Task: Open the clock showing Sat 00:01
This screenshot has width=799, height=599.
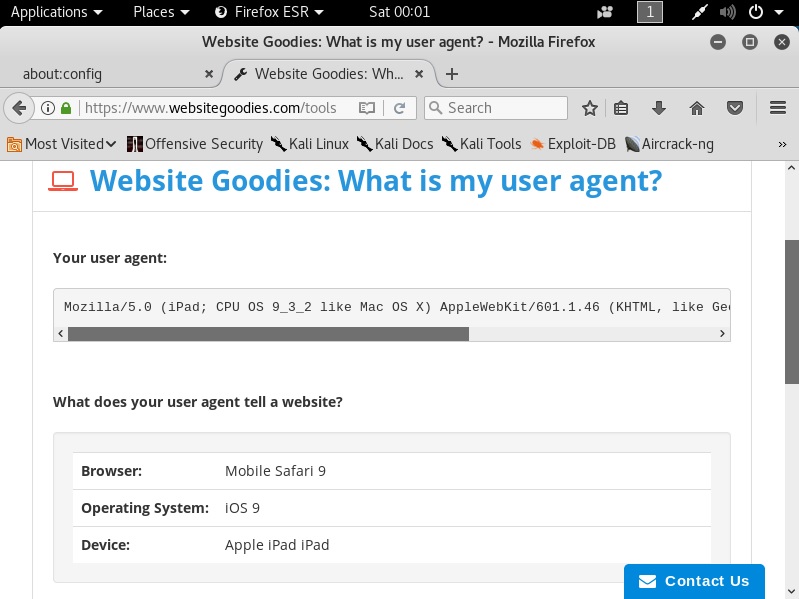Action: 400,12
